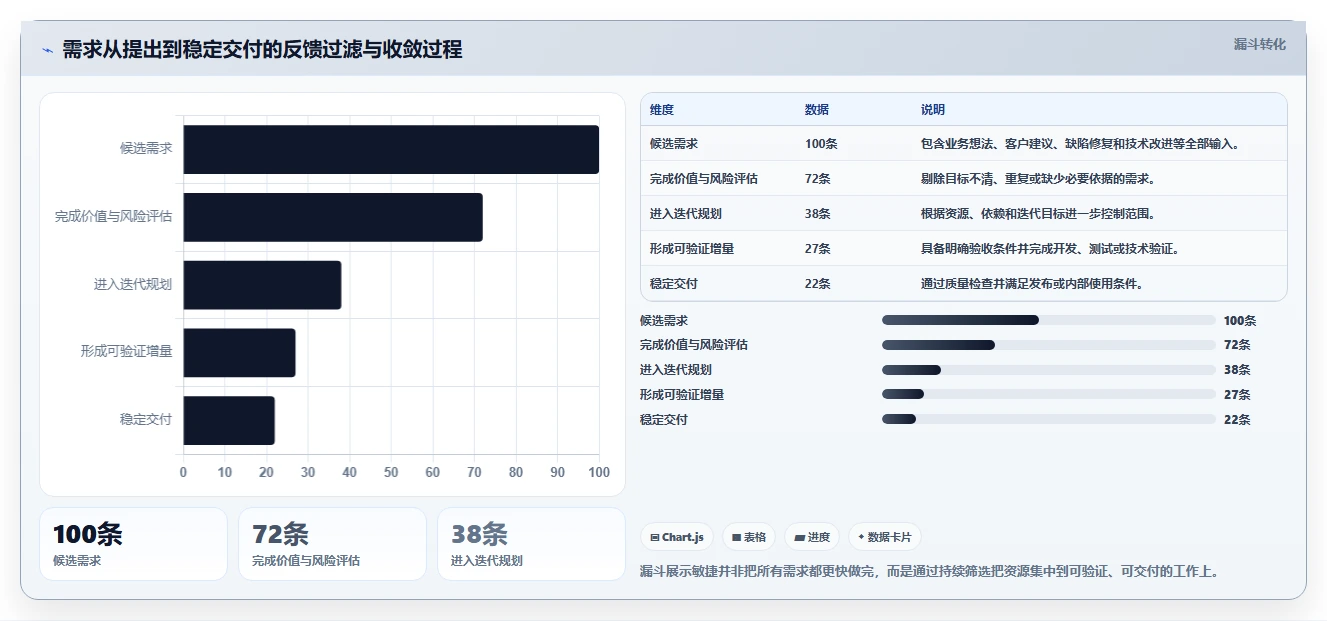Image resolution: width=1327 pixels, height=621 pixels.
Task: Click the description starting 根据资源、依赖
Action: (1039, 214)
